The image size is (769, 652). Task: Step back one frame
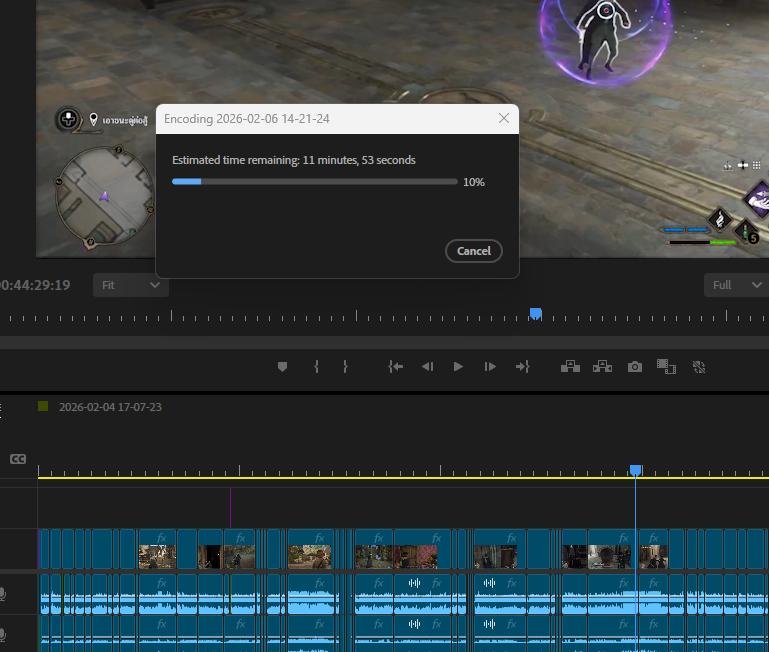(427, 366)
